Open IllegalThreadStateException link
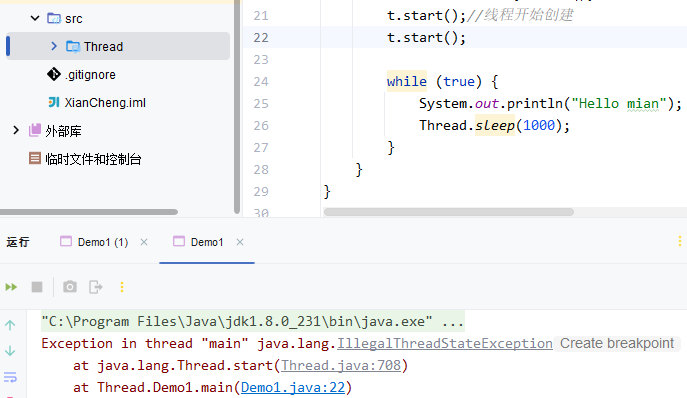Viewport: 687px width, 398px height. coord(445,343)
